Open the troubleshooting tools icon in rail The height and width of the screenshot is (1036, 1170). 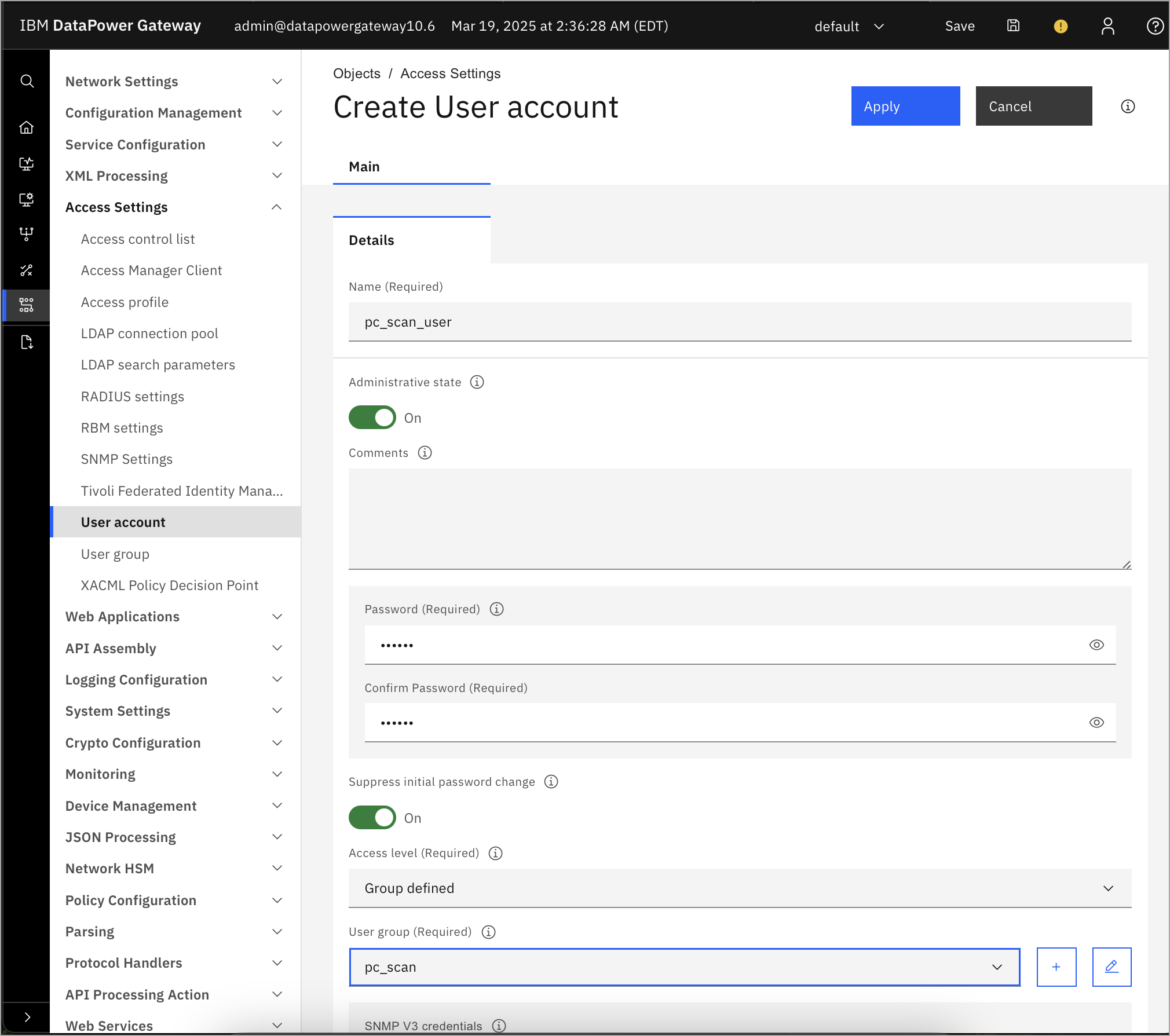27,270
